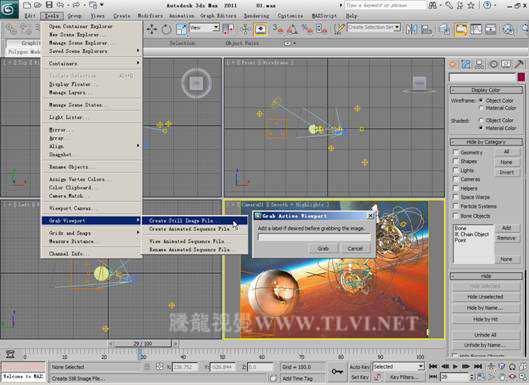Choose Create Still Image File menu item
This screenshot has width=529, height=385.
[x=194, y=221]
